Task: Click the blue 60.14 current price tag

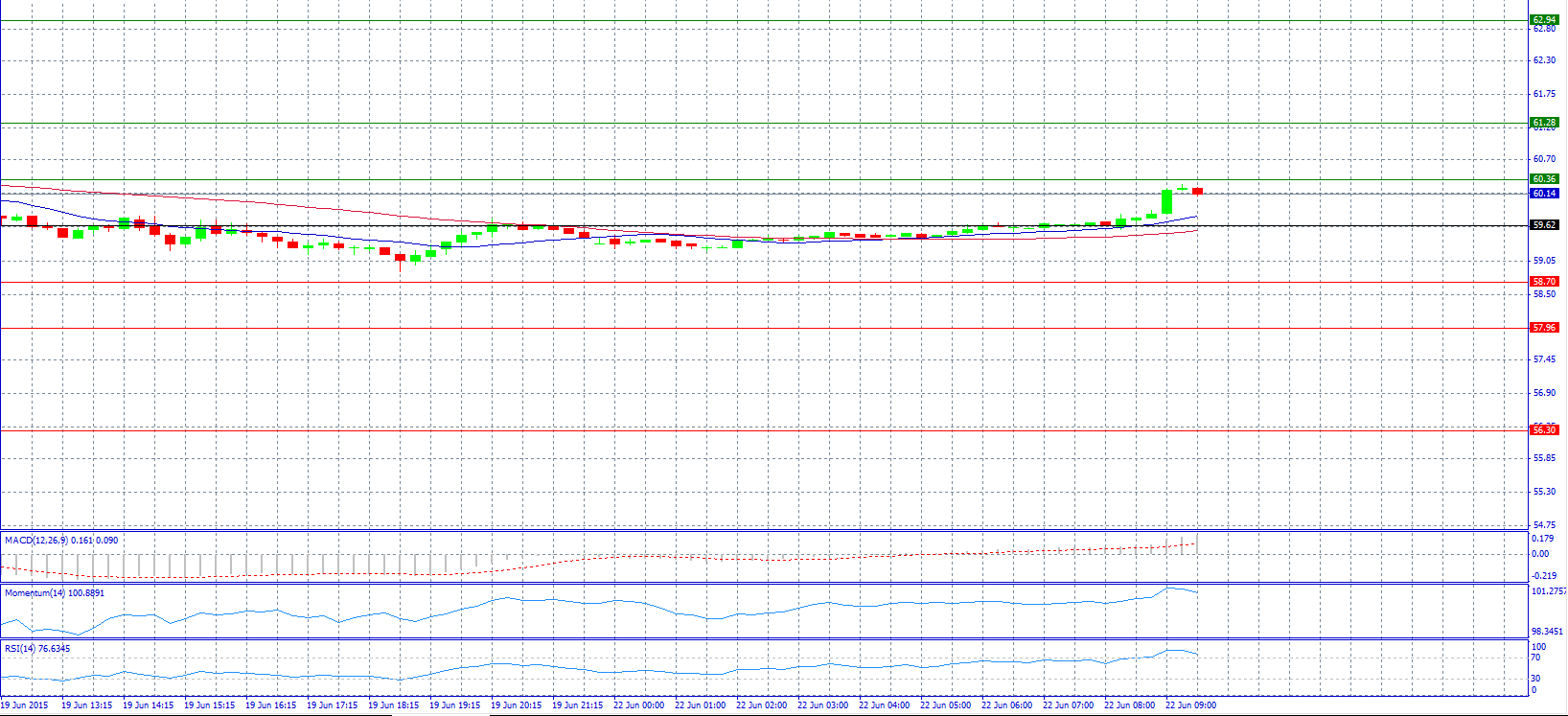Action: [x=1544, y=194]
